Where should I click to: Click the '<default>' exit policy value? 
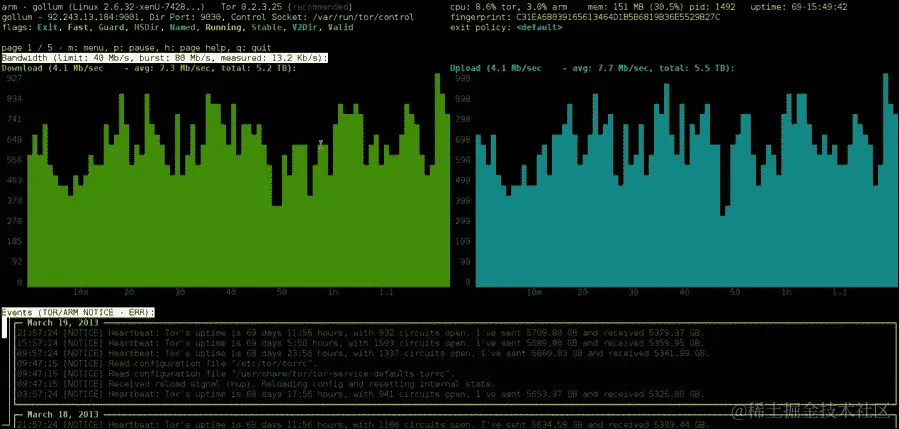pyautogui.click(x=540, y=28)
